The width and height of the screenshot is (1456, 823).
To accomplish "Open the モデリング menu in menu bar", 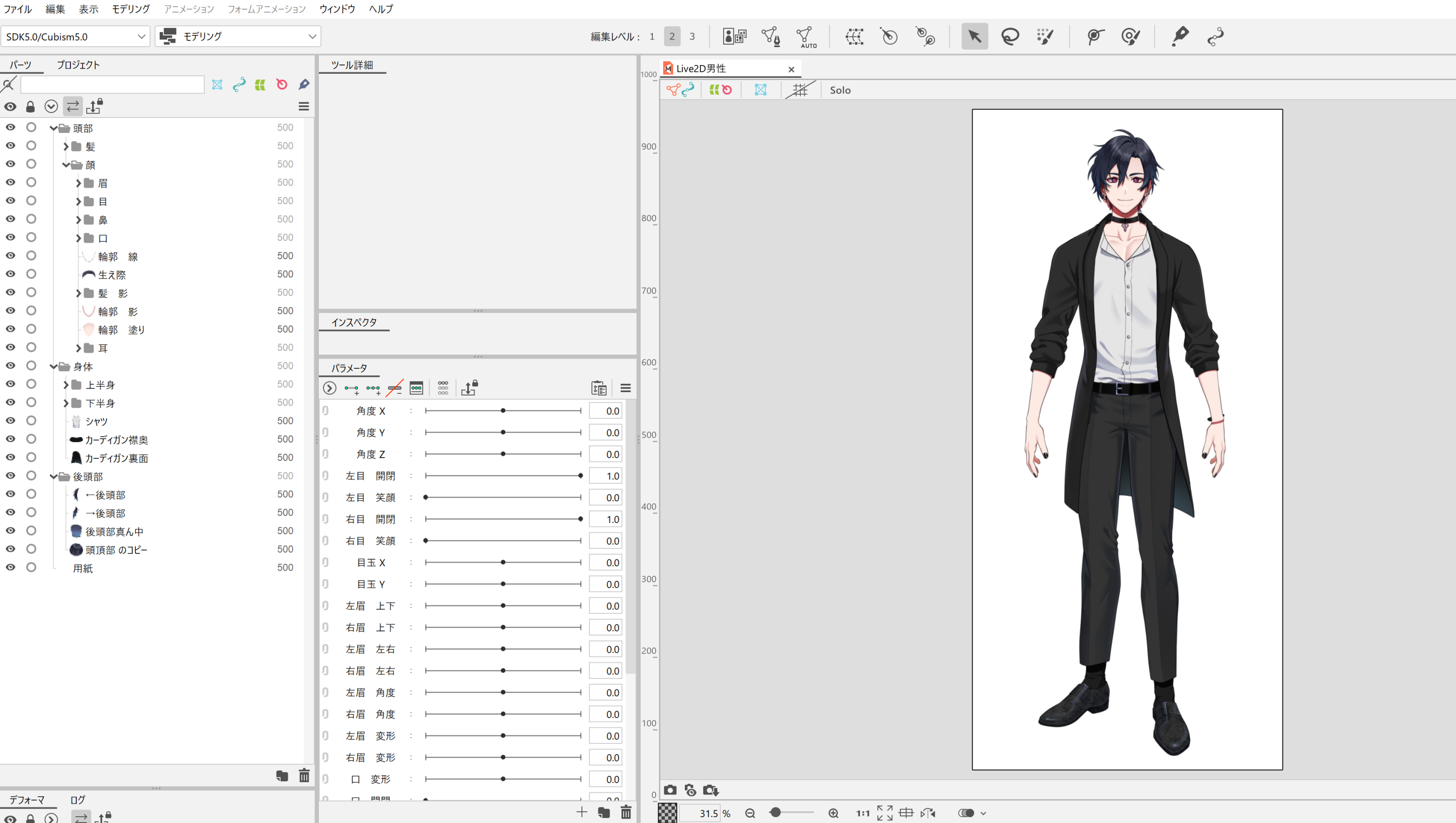I will coord(131,9).
